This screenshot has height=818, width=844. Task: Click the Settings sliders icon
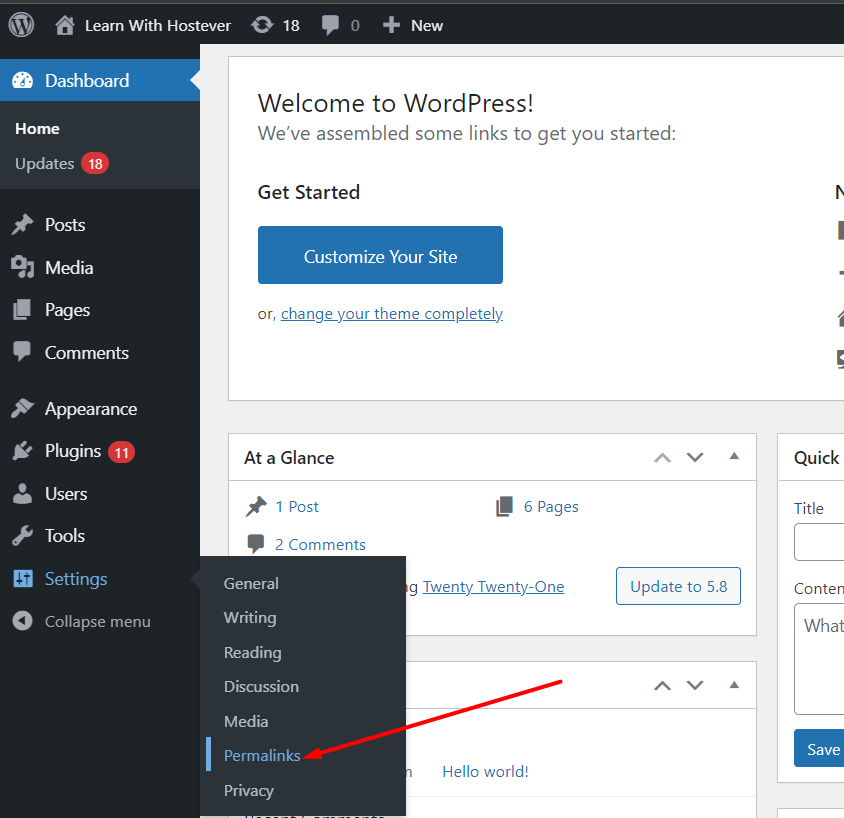pyautogui.click(x=23, y=579)
